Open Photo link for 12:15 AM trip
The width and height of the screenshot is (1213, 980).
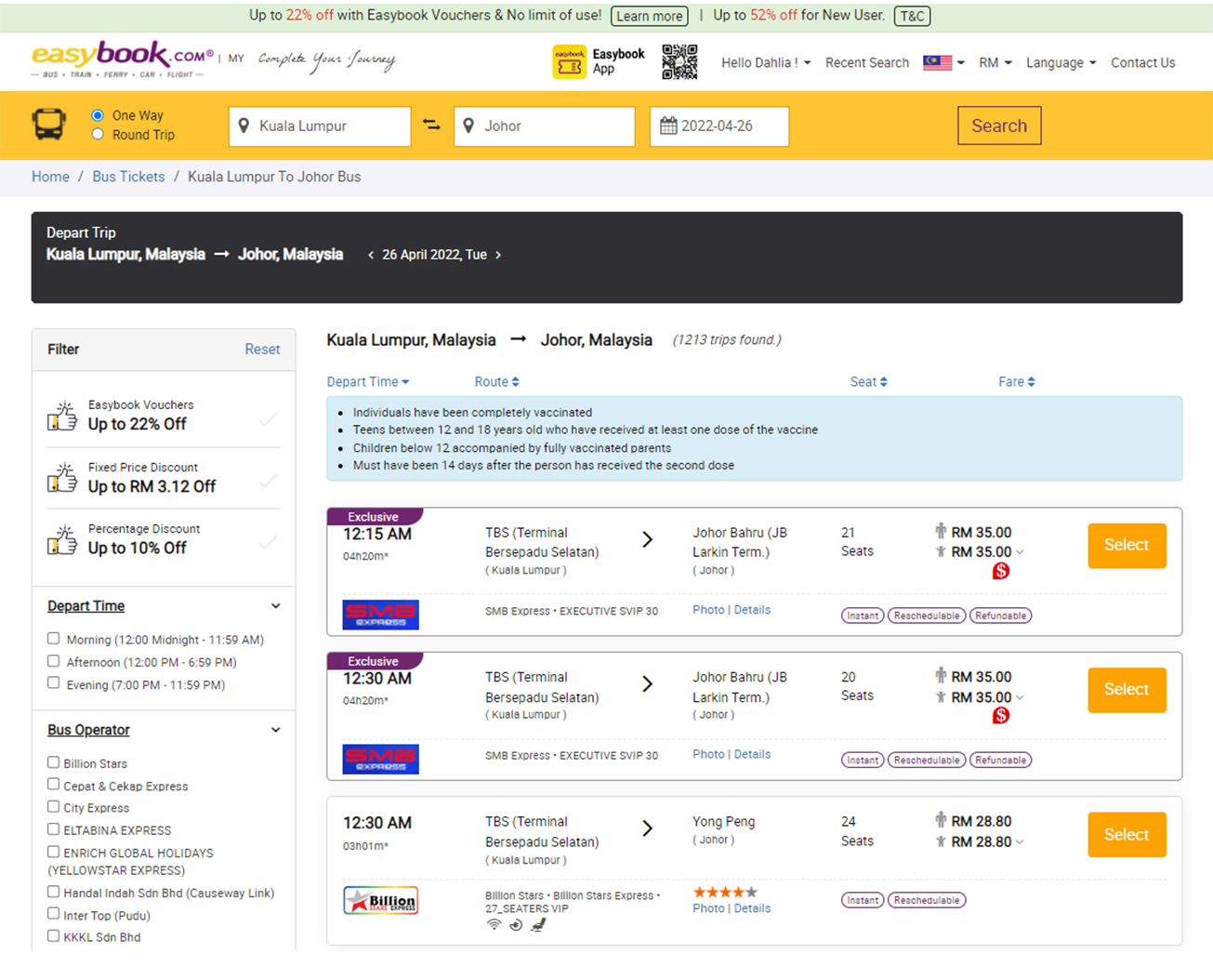point(708,610)
